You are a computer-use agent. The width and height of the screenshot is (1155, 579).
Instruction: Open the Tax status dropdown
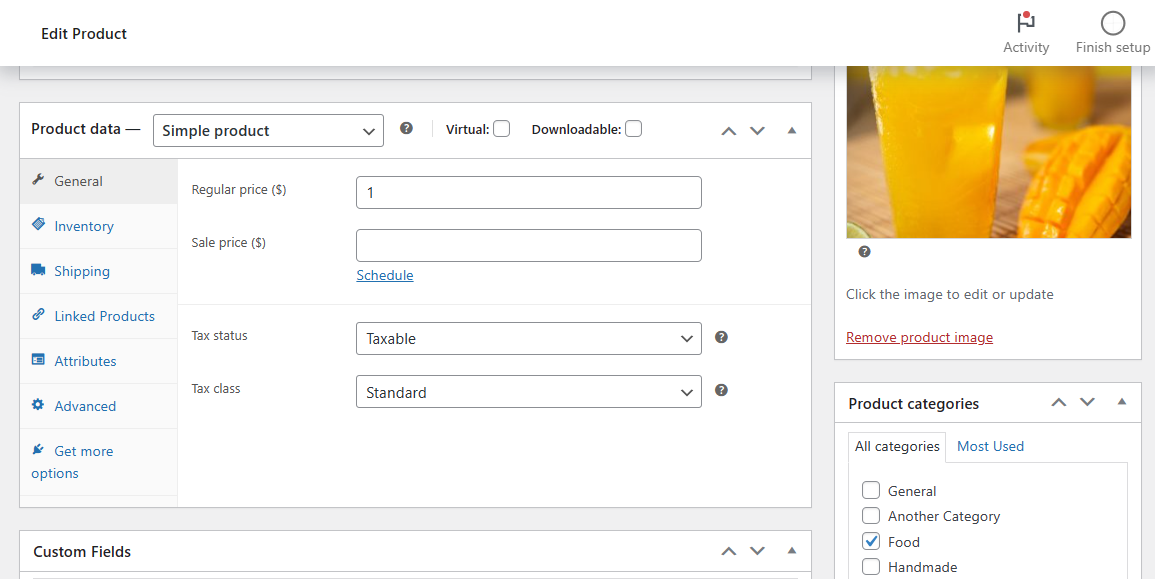point(529,339)
